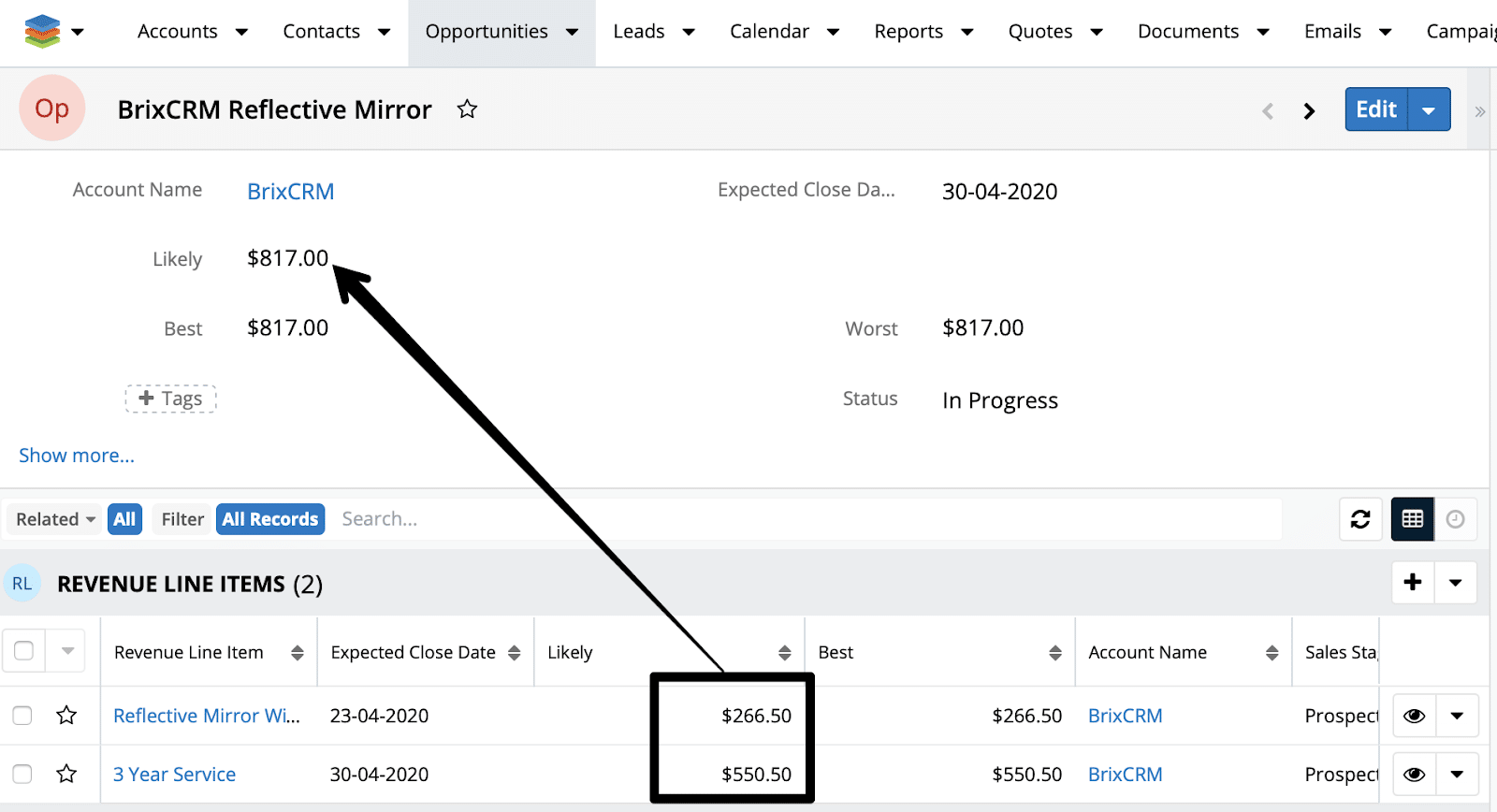Expand the Calendar menu arrow
Screen dimensions: 1497x812
tap(833, 32)
